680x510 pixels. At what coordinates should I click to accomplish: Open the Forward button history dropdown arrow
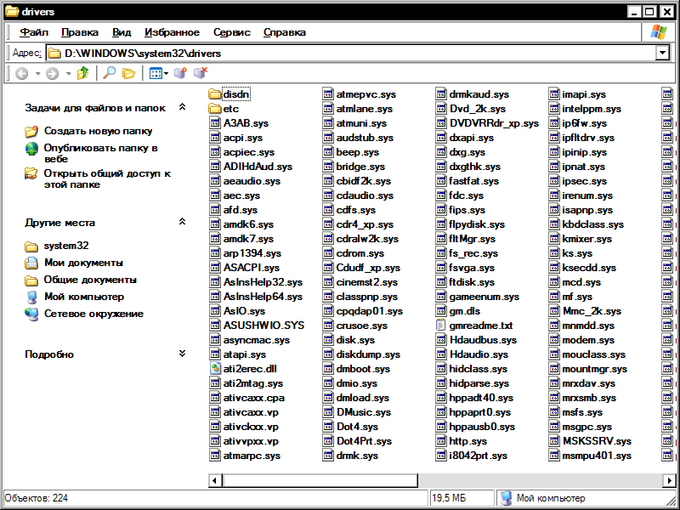pyautogui.click(x=68, y=74)
